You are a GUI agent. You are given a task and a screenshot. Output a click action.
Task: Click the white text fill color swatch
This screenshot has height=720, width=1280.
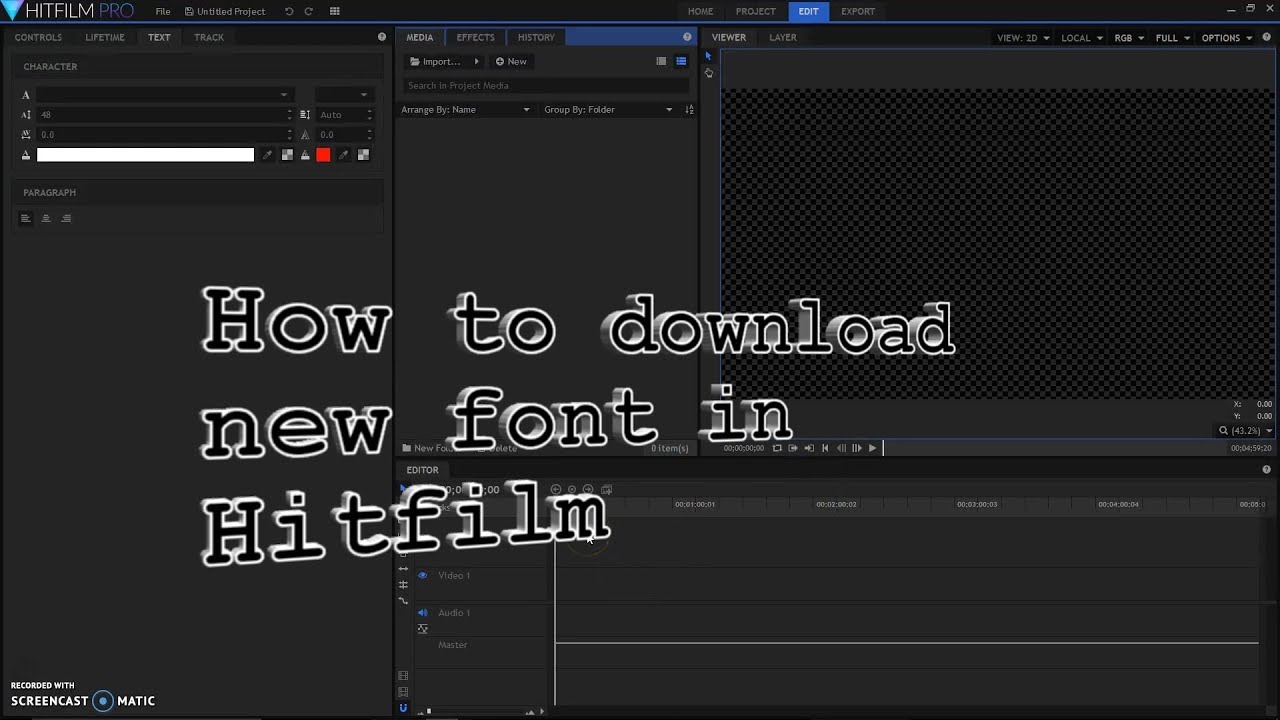point(145,155)
